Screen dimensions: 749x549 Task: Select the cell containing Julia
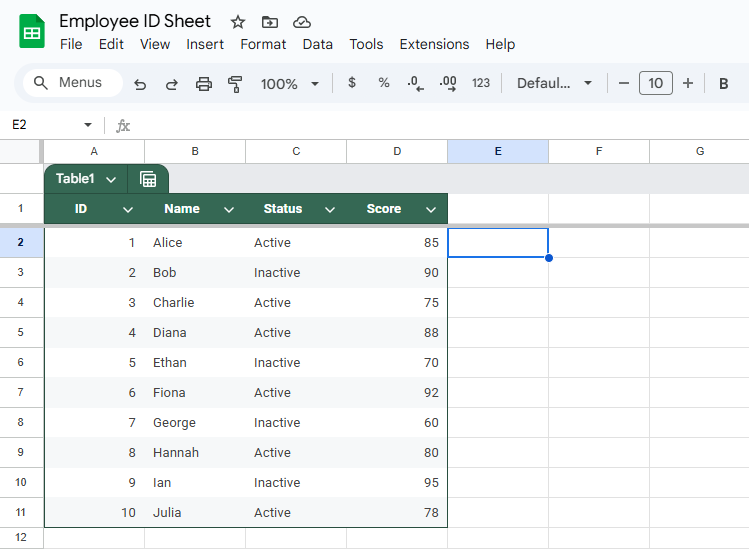pyautogui.click(x=195, y=513)
